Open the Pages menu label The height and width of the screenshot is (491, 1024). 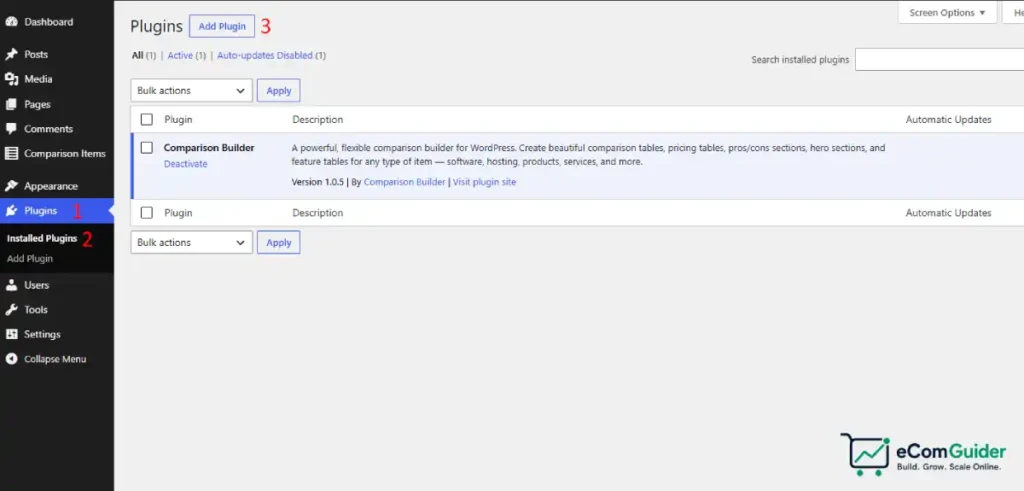(37, 104)
